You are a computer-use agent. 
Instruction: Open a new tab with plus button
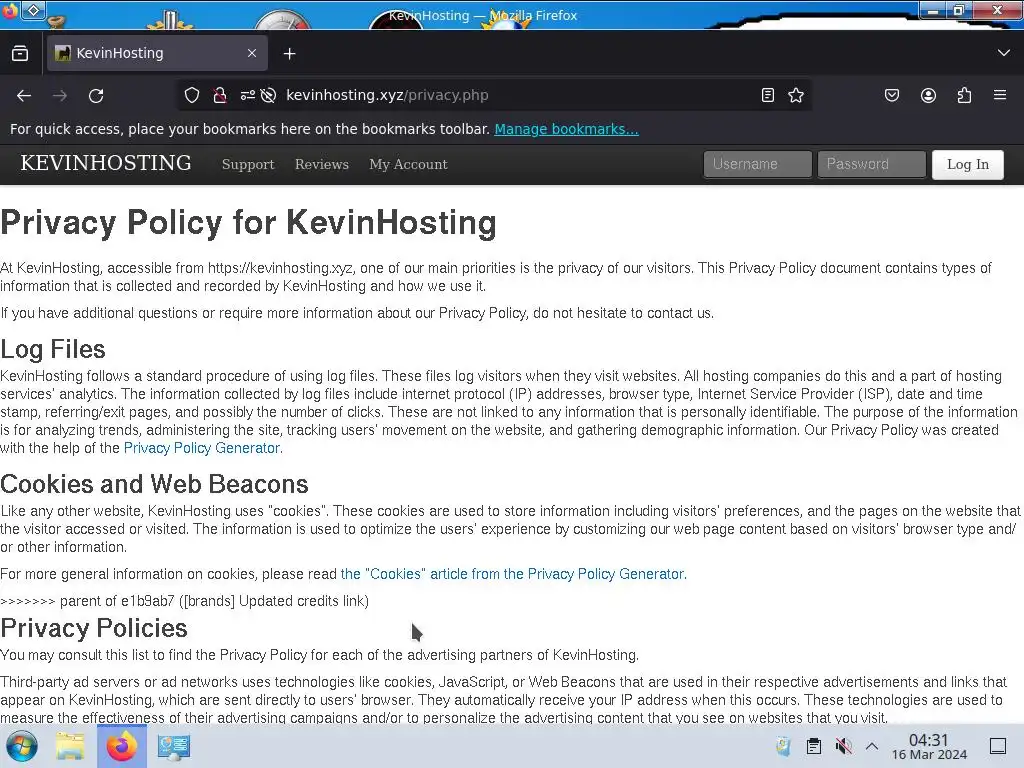point(289,54)
